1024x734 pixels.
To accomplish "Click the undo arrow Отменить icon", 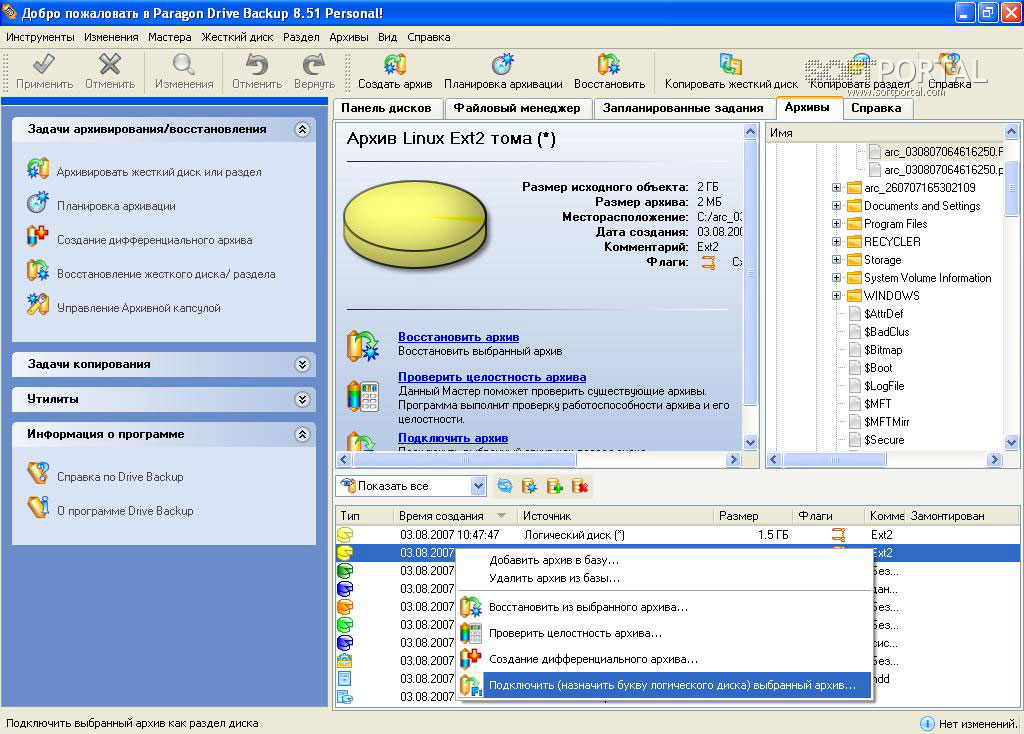I will [x=257, y=64].
